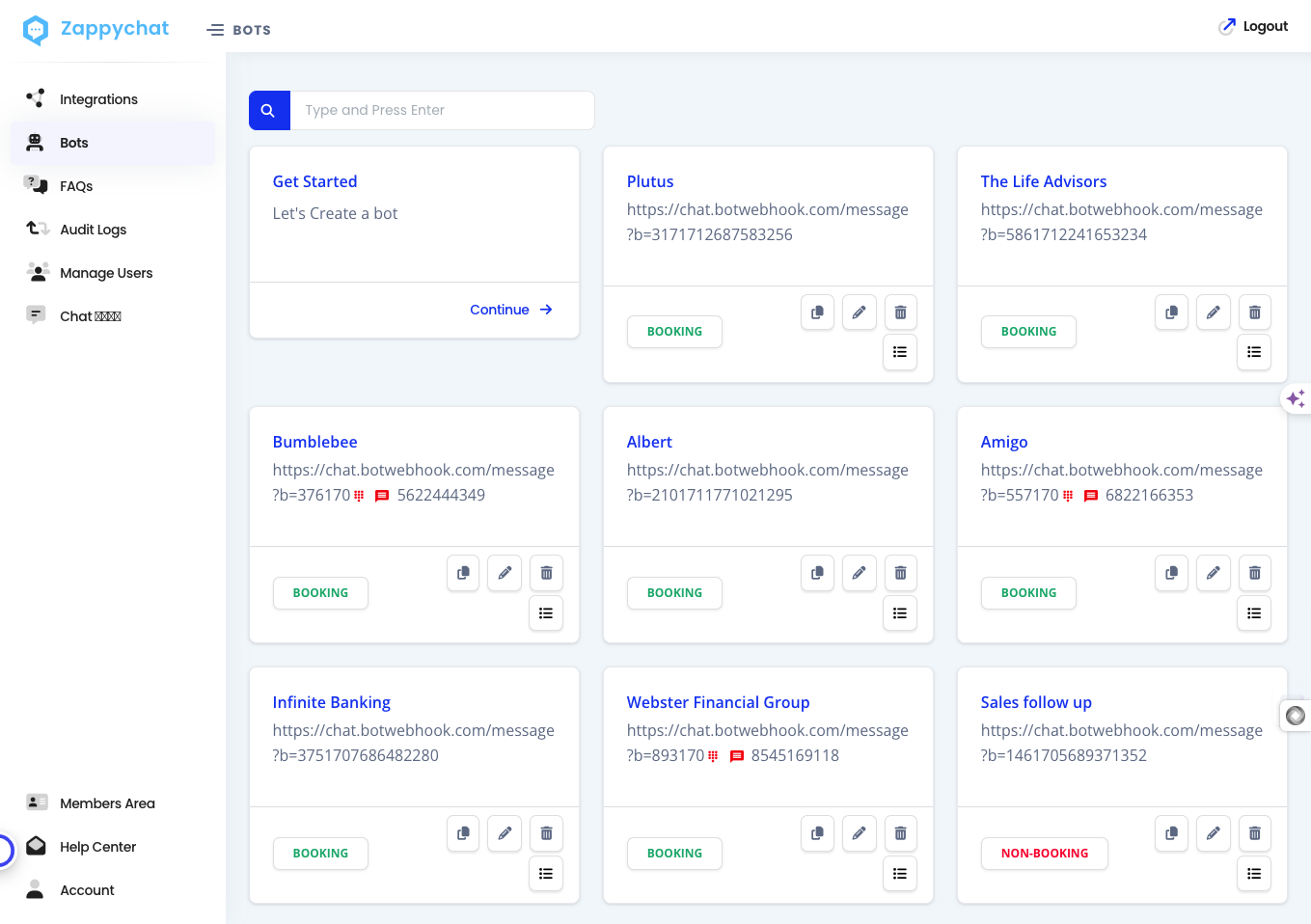Screen dimensions: 1311x924
Task: Copy the Webster Financial Group bot
Action: [817, 833]
